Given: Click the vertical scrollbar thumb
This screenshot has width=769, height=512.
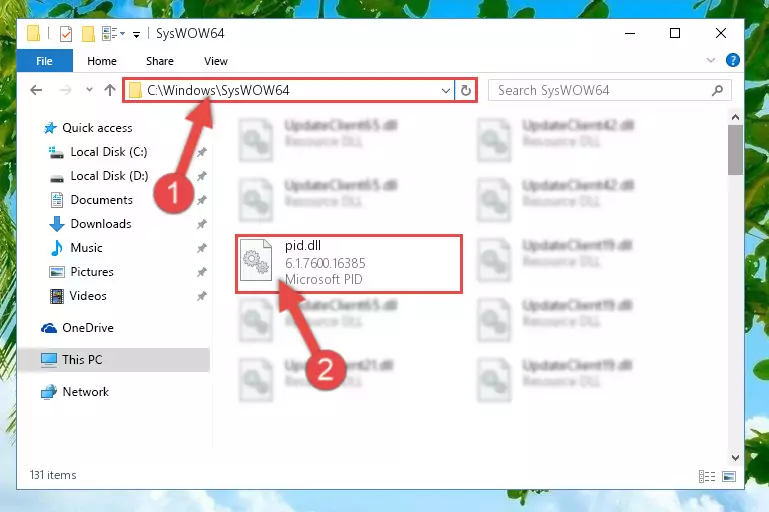Looking at the screenshot, I should pos(735,150).
